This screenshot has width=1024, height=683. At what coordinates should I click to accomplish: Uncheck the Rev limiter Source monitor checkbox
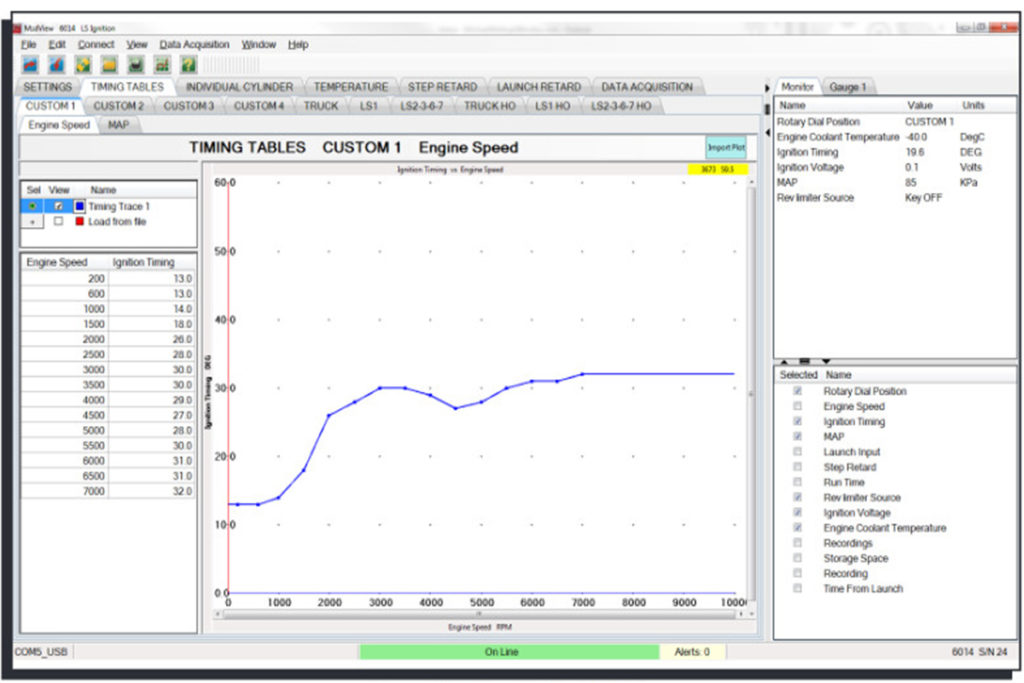point(797,498)
